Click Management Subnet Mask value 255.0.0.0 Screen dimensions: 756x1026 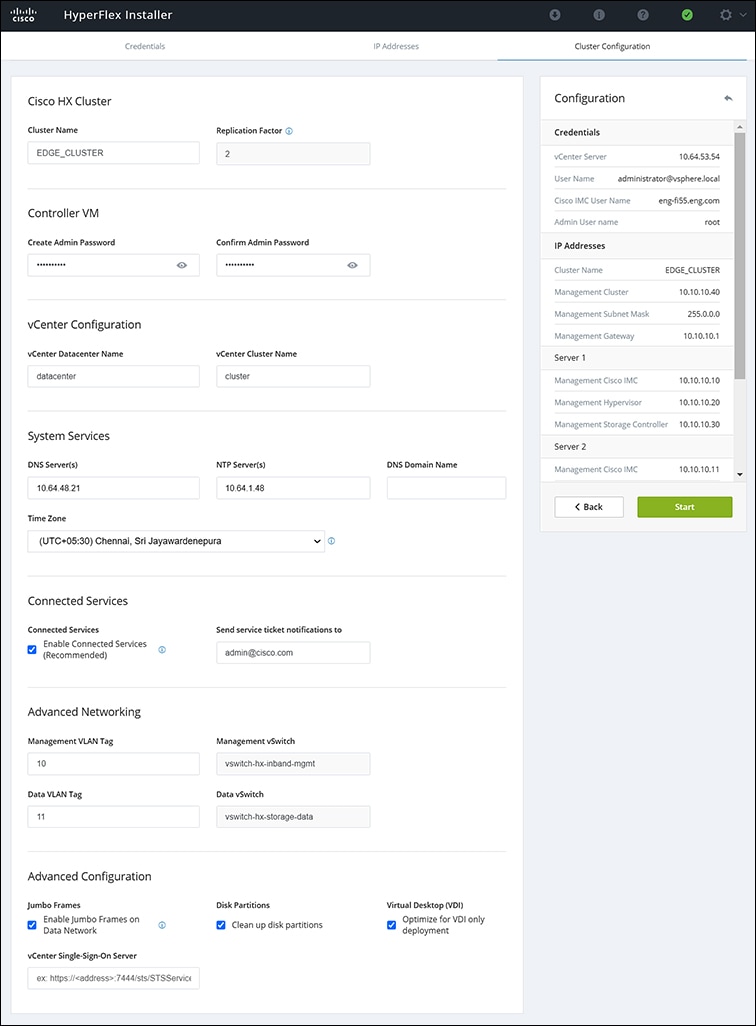[x=703, y=314]
